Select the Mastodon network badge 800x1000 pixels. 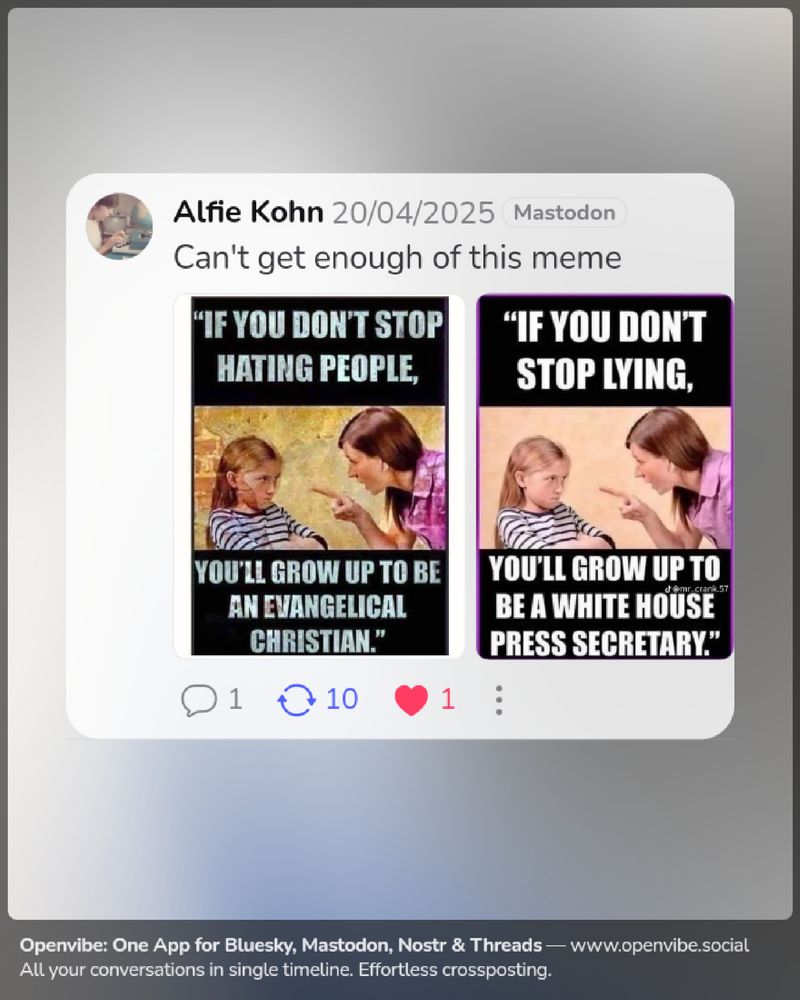click(565, 212)
